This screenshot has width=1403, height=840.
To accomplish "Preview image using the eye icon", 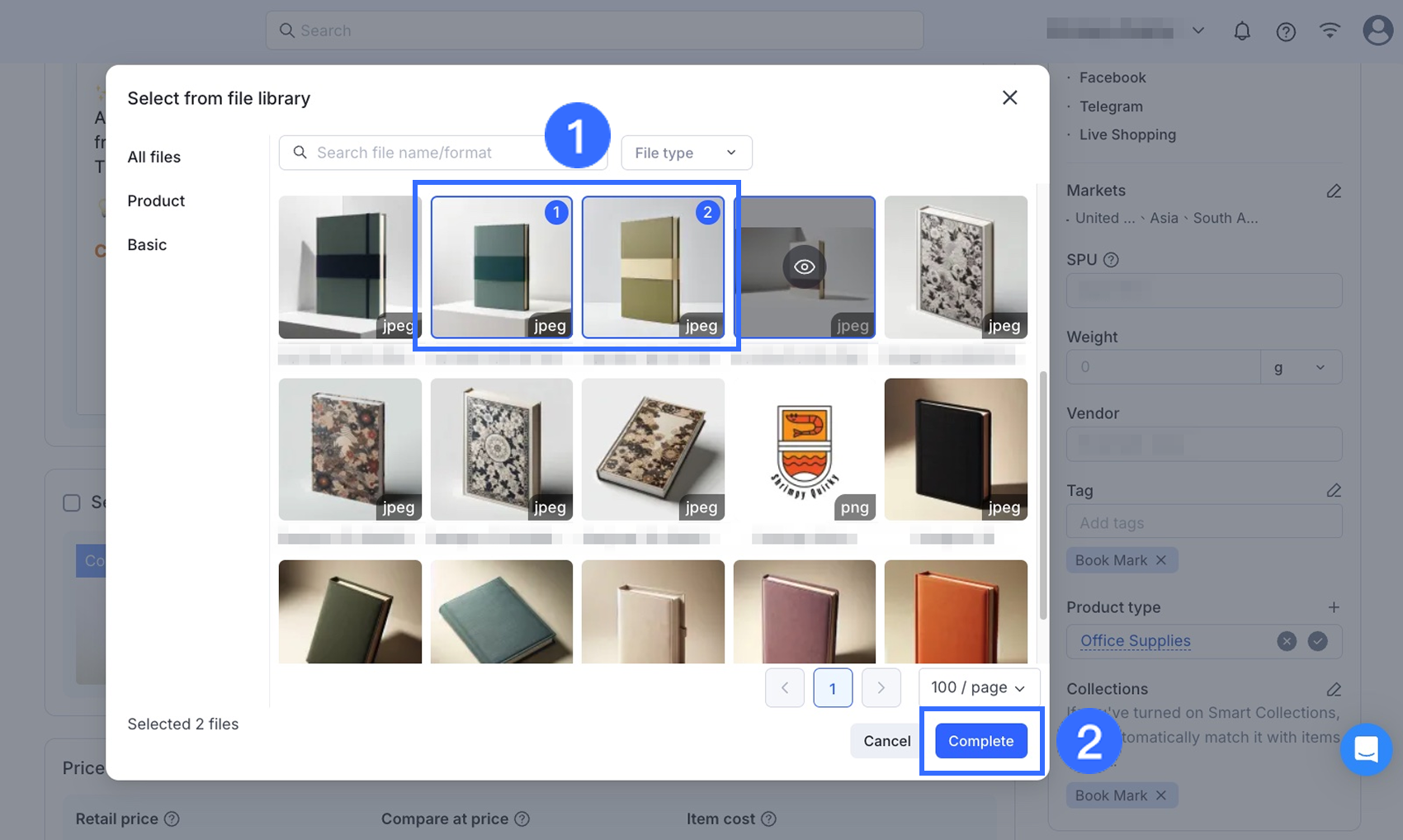I will [804, 267].
